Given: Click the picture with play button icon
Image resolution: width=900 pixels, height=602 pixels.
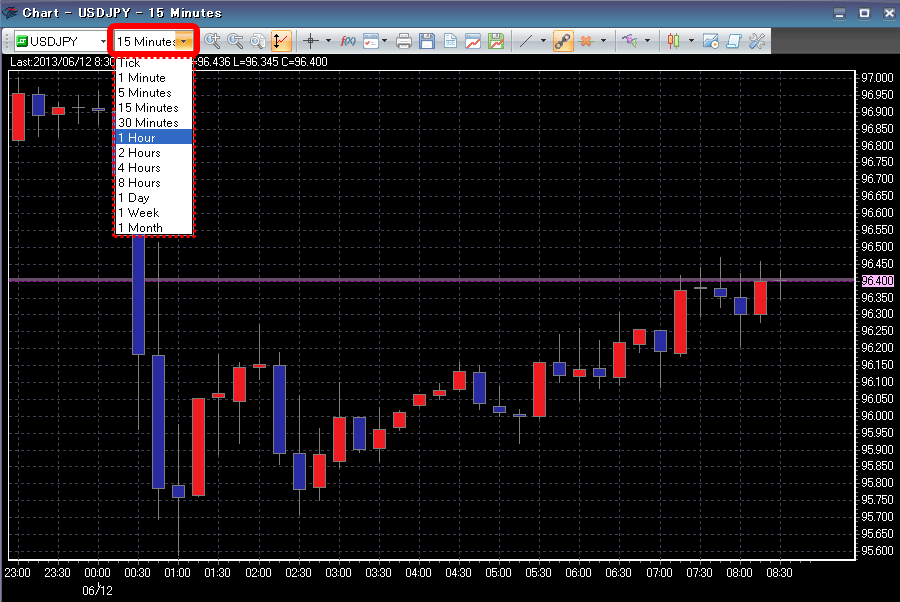Looking at the screenshot, I should pyautogui.click(x=711, y=41).
